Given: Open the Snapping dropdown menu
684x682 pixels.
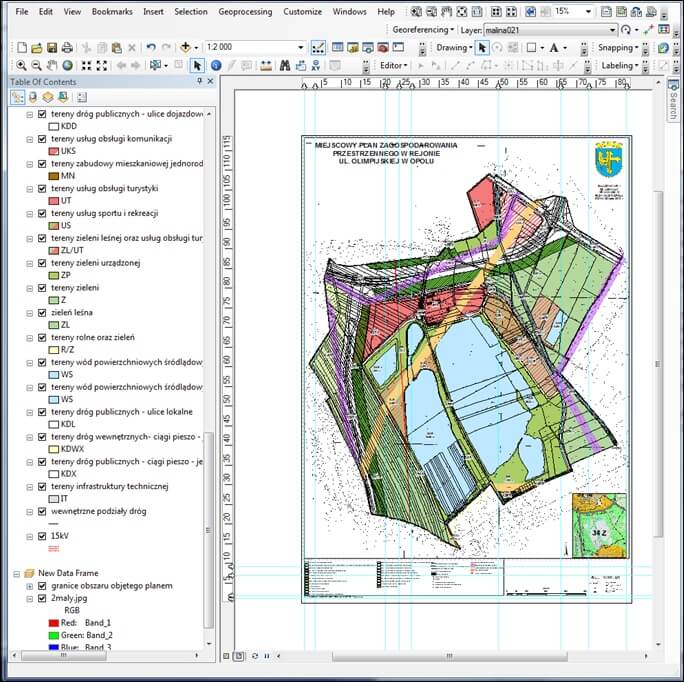Looking at the screenshot, I should 618,48.
